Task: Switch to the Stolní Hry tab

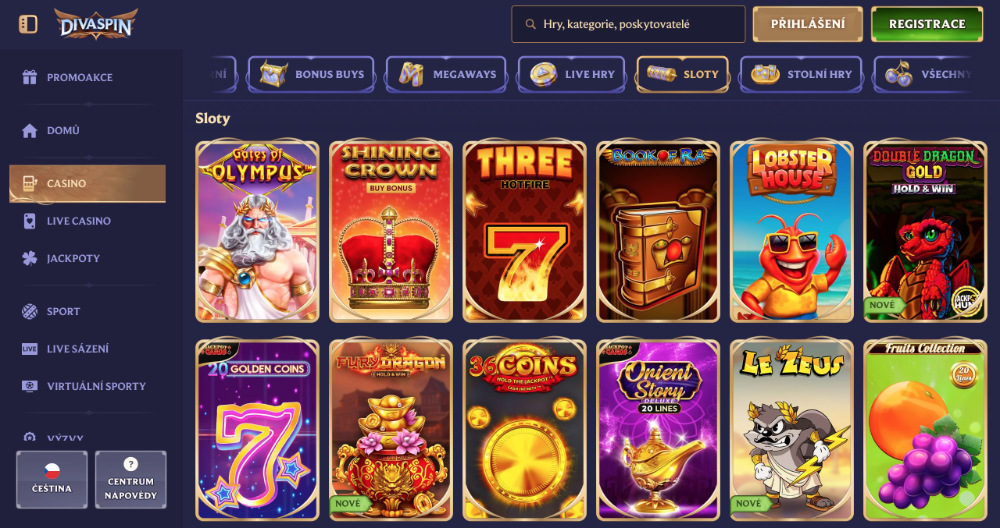Action: click(801, 75)
